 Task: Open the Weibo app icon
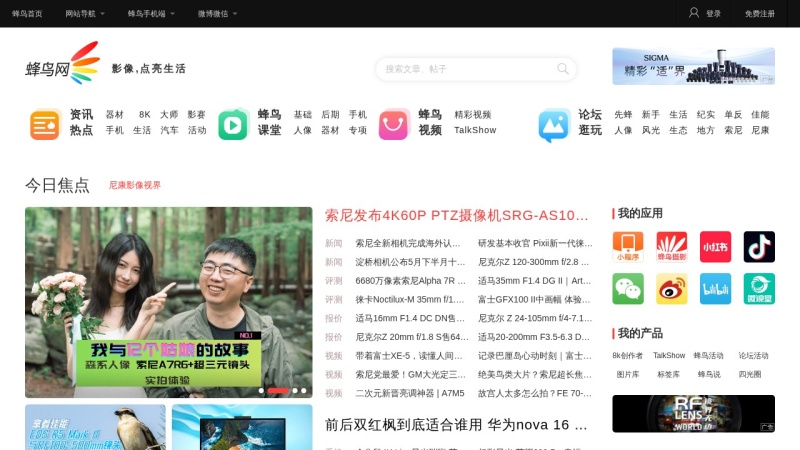(671, 289)
